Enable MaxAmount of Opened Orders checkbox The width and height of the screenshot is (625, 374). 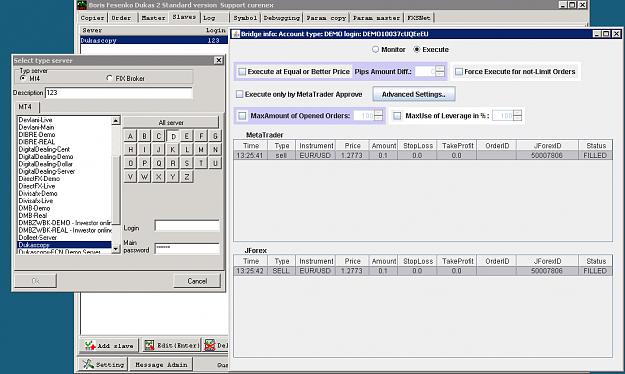click(x=242, y=116)
